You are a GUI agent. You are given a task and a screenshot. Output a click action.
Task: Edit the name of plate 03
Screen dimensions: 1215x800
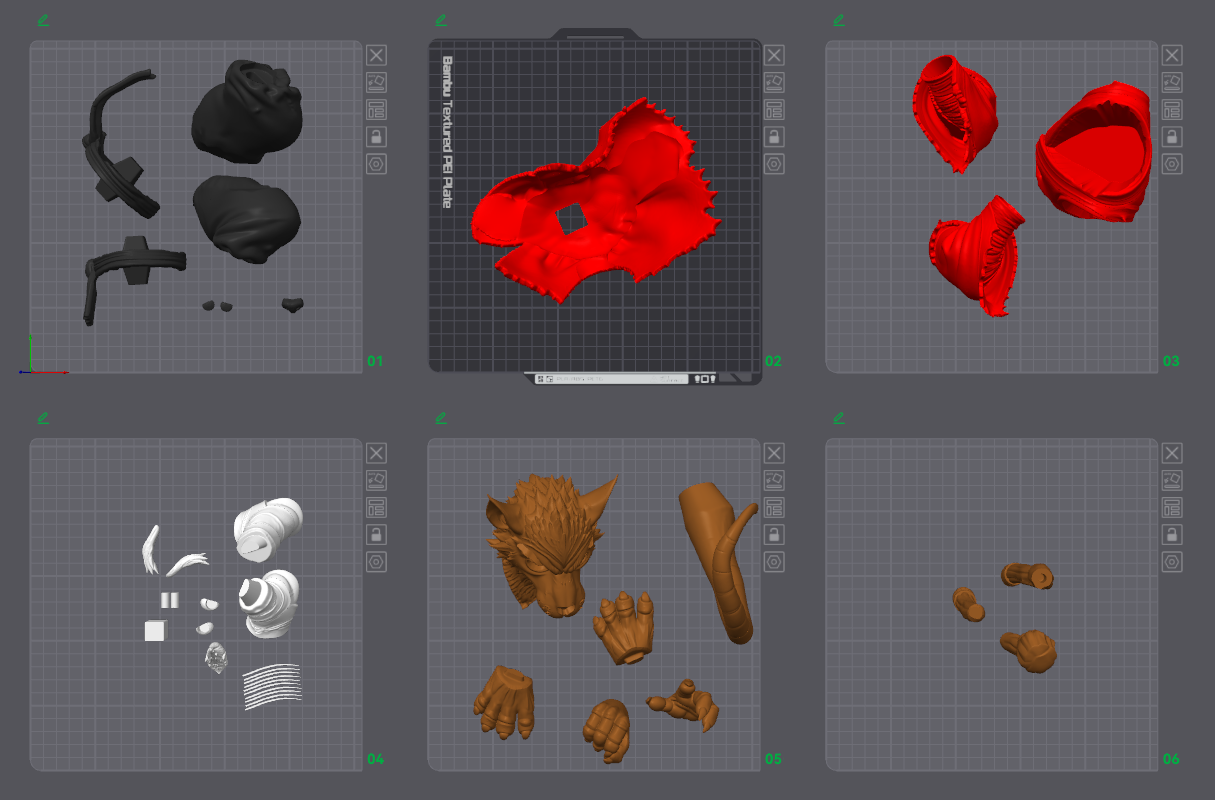(x=839, y=20)
